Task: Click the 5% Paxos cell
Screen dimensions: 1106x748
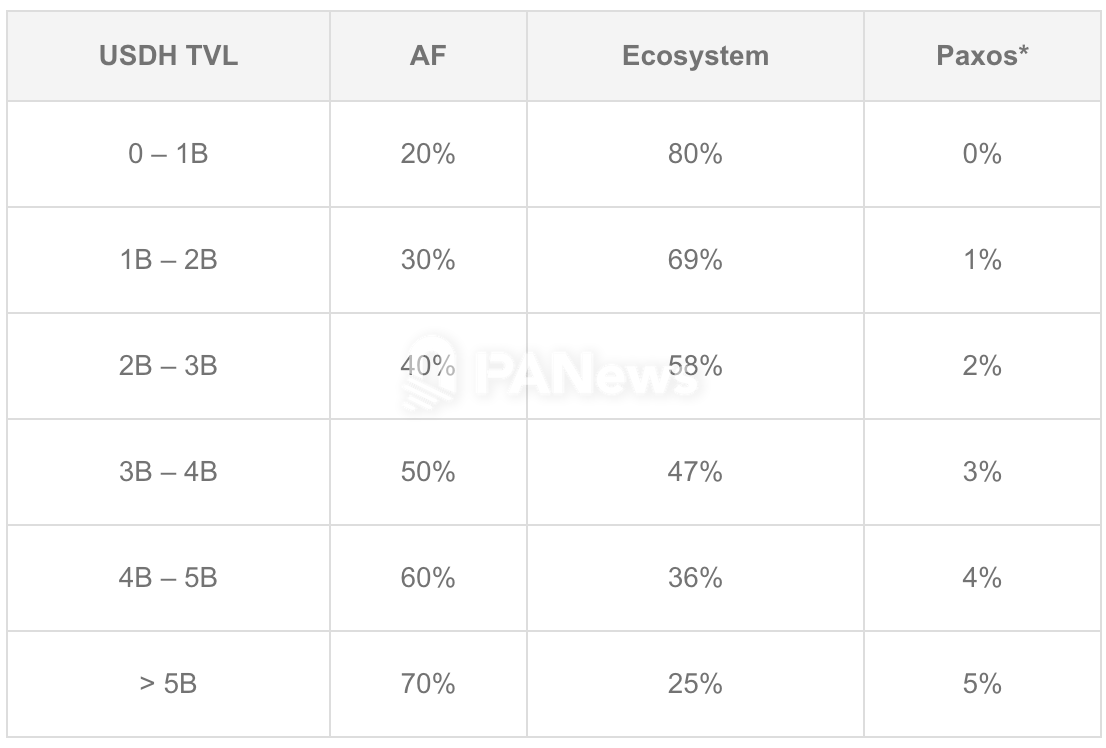Action: pos(983,683)
